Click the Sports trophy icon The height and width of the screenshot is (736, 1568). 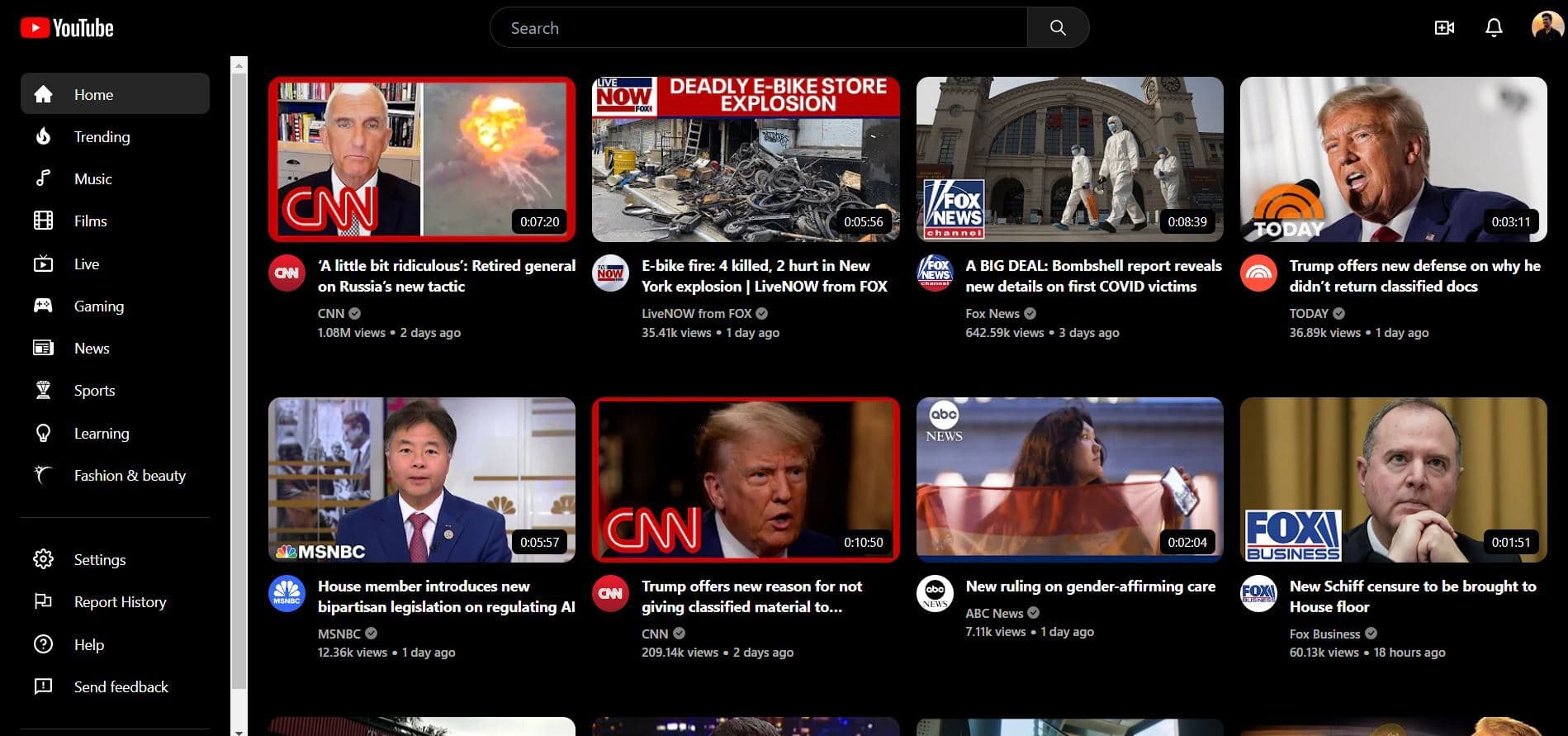click(43, 390)
